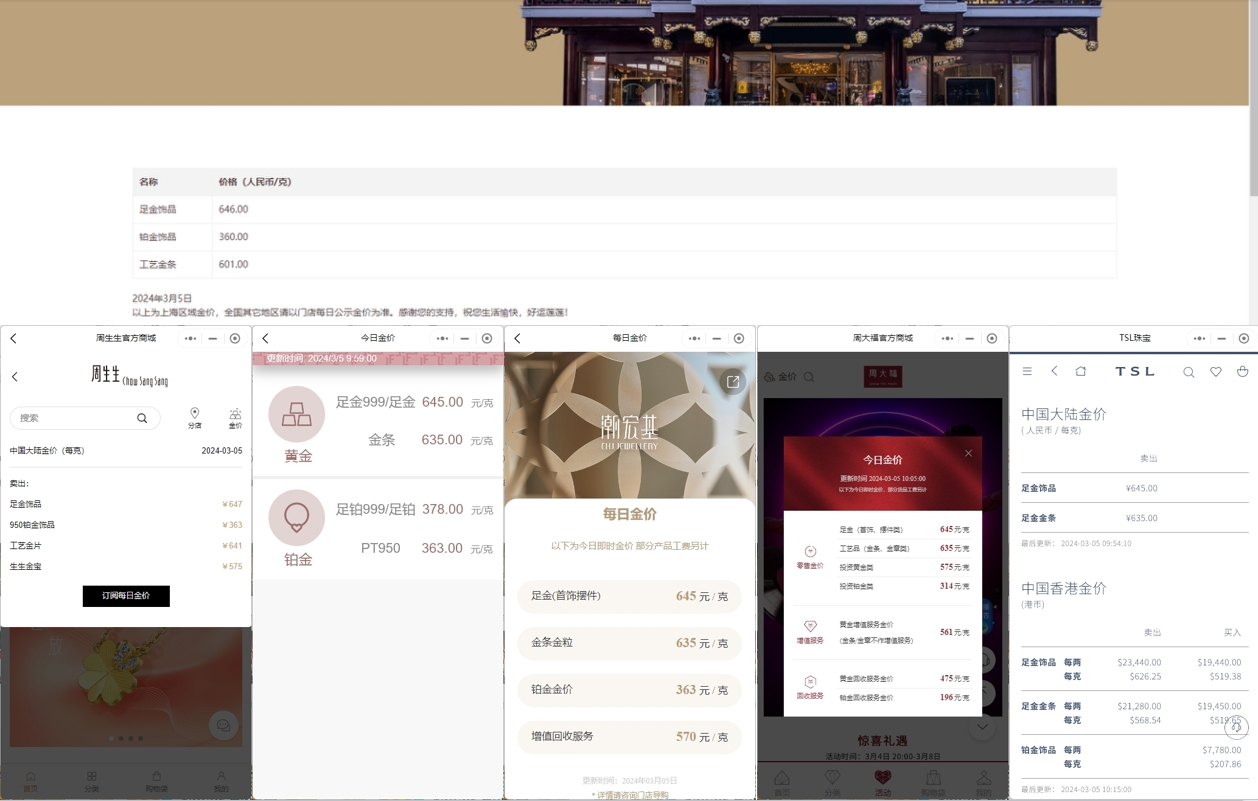Close the 今日金价 popup in Chow Tai Fook
1258x801 pixels.
point(968,453)
